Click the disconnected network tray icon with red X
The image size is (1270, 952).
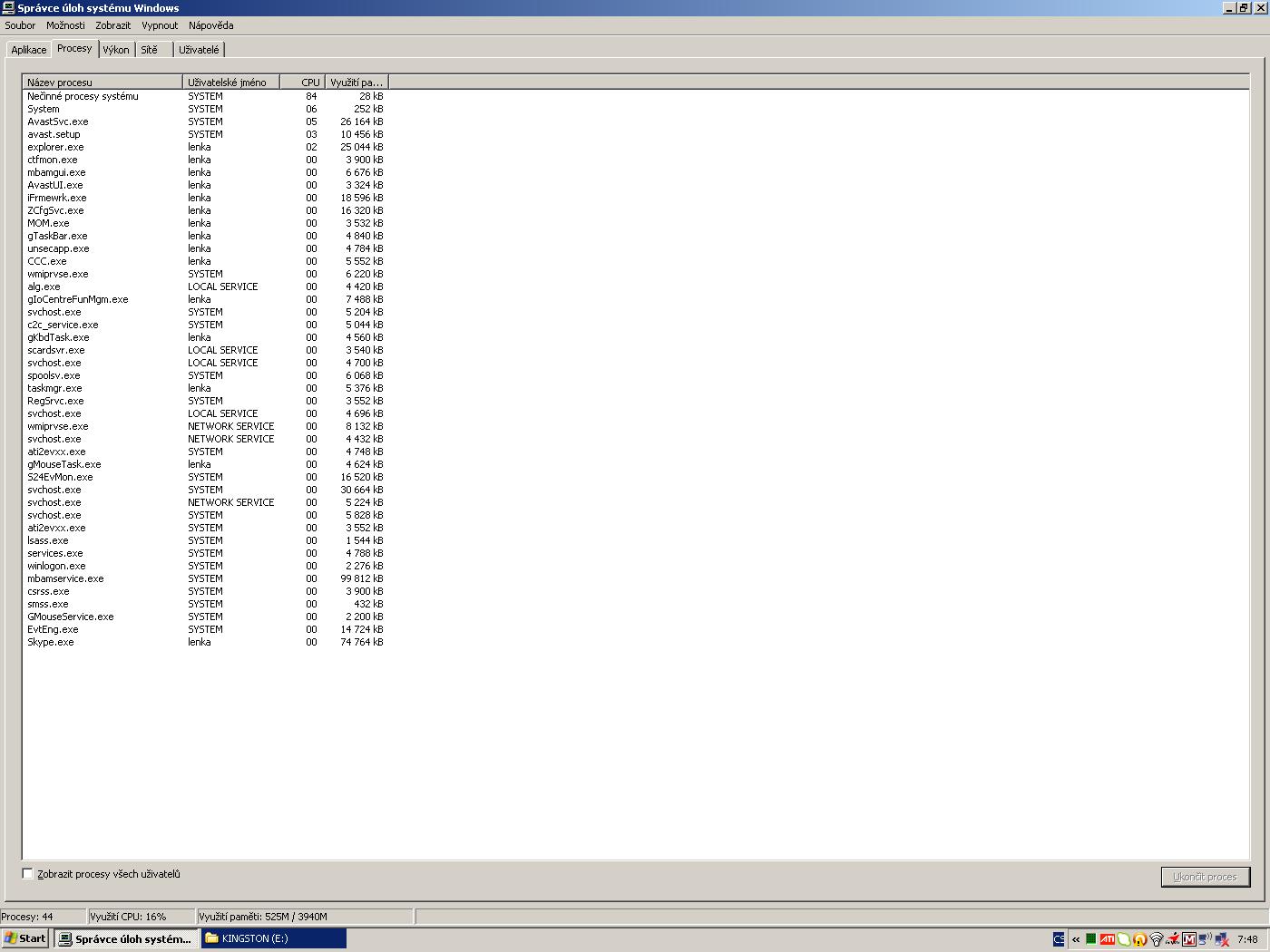tap(1221, 939)
